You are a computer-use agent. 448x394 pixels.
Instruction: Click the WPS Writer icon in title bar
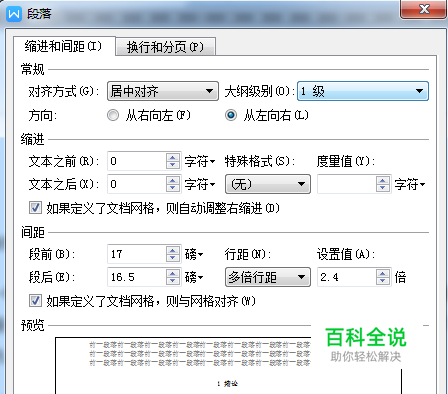[14, 14]
